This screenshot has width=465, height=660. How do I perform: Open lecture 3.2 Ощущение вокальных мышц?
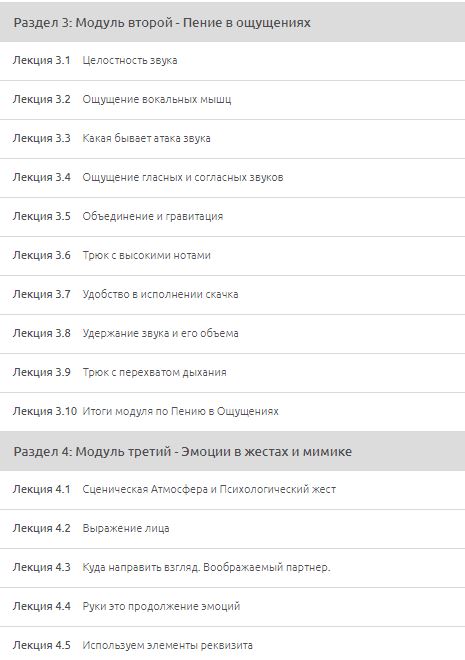[232, 100]
